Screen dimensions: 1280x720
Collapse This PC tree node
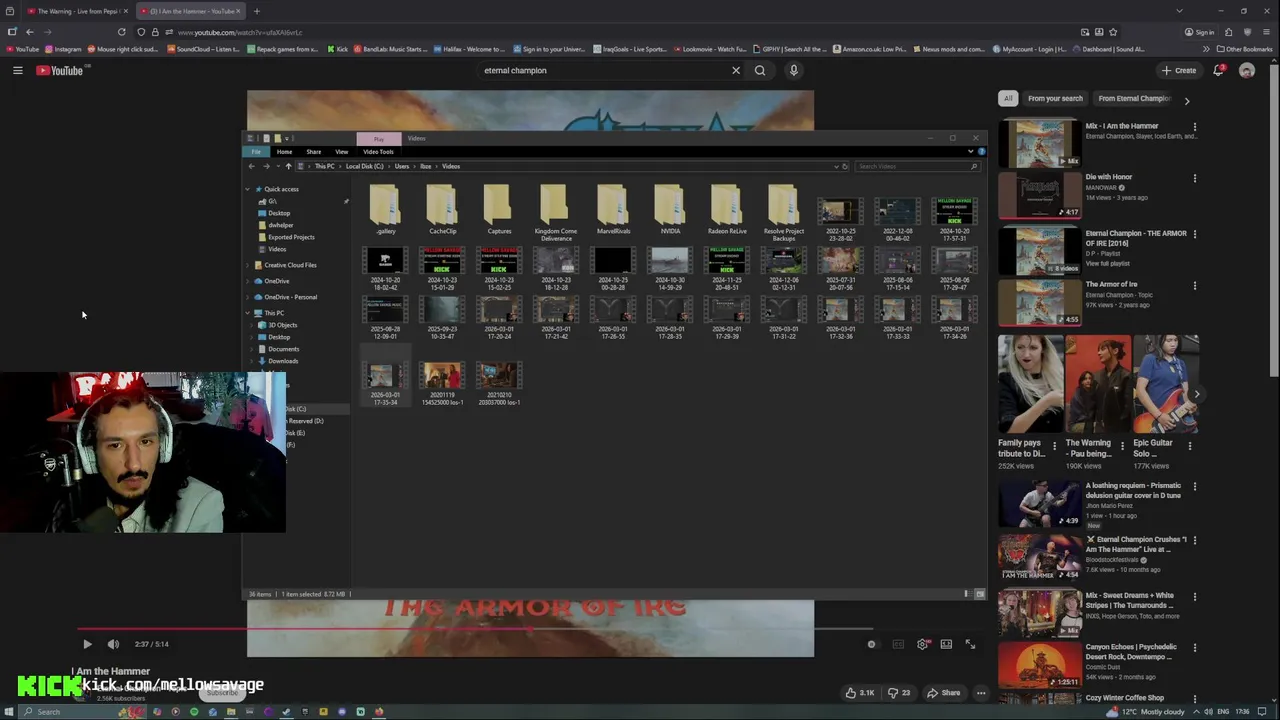[x=248, y=313]
